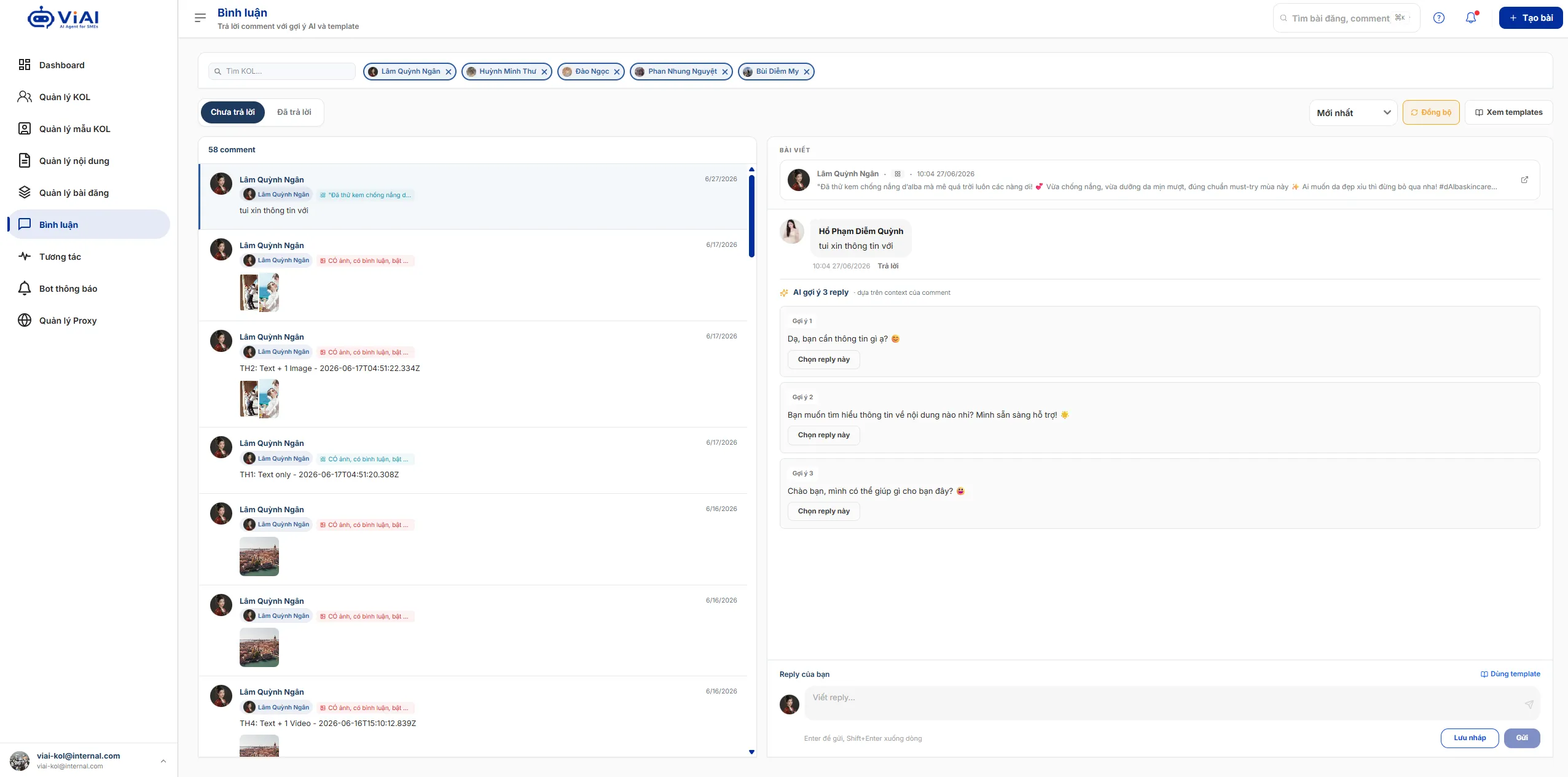This screenshot has width=1568, height=777.
Task: Choose reply under Gợi ý 1
Action: [x=823, y=360]
